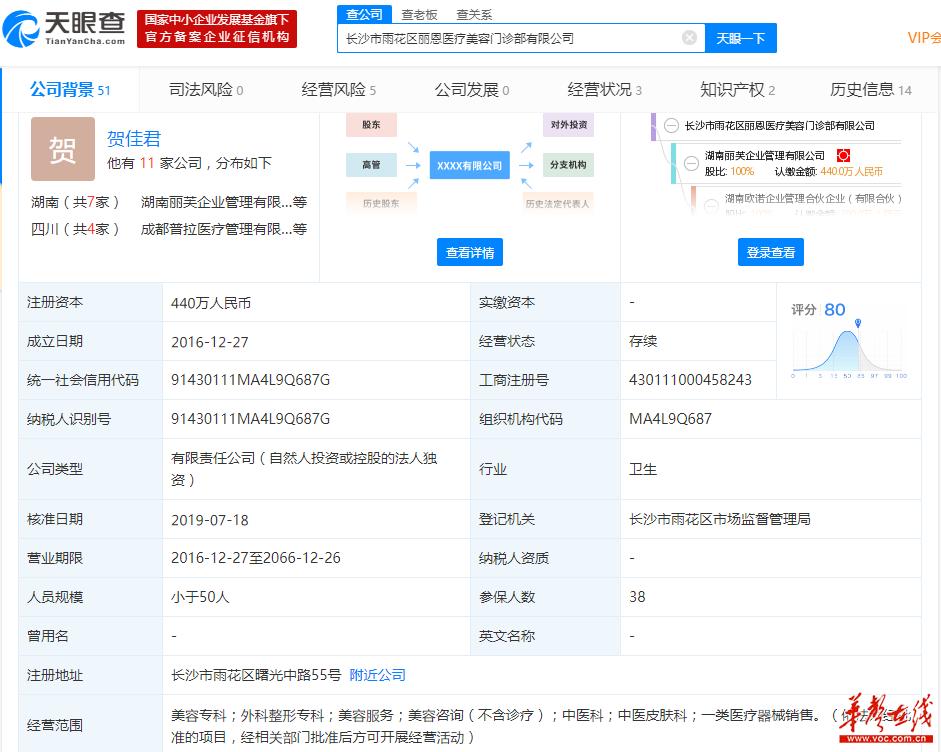Image resolution: width=941 pixels, height=752 pixels.
Task: Click the score marker pin on the chart
Action: (857, 322)
